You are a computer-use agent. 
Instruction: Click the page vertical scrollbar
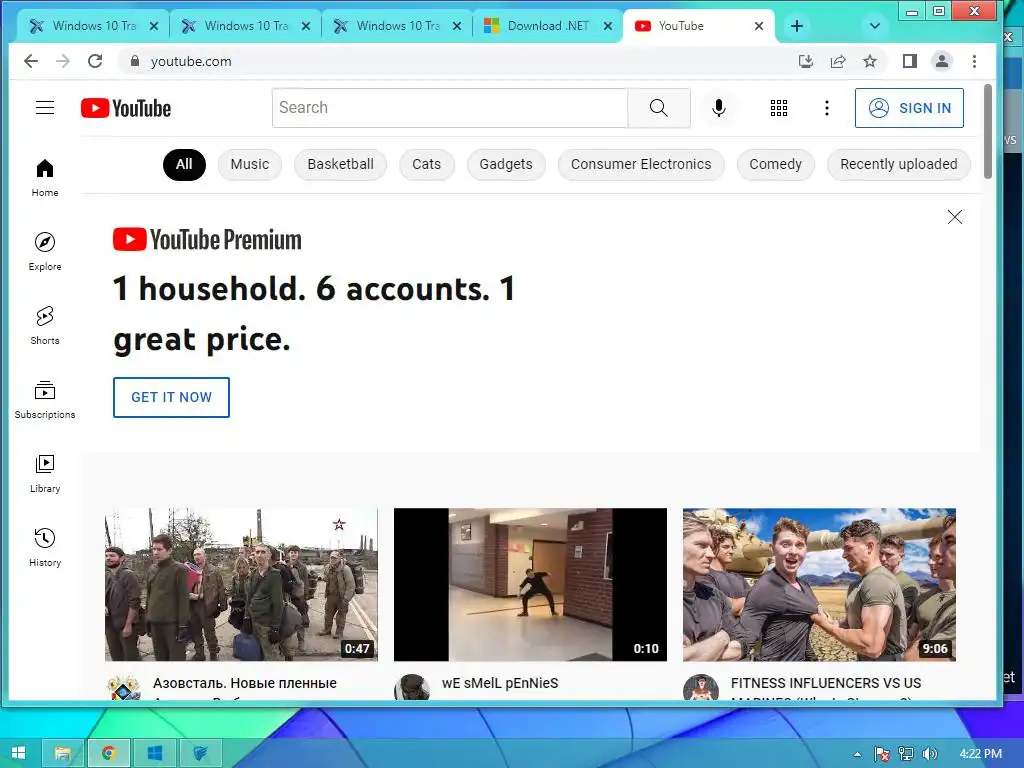pos(988,131)
